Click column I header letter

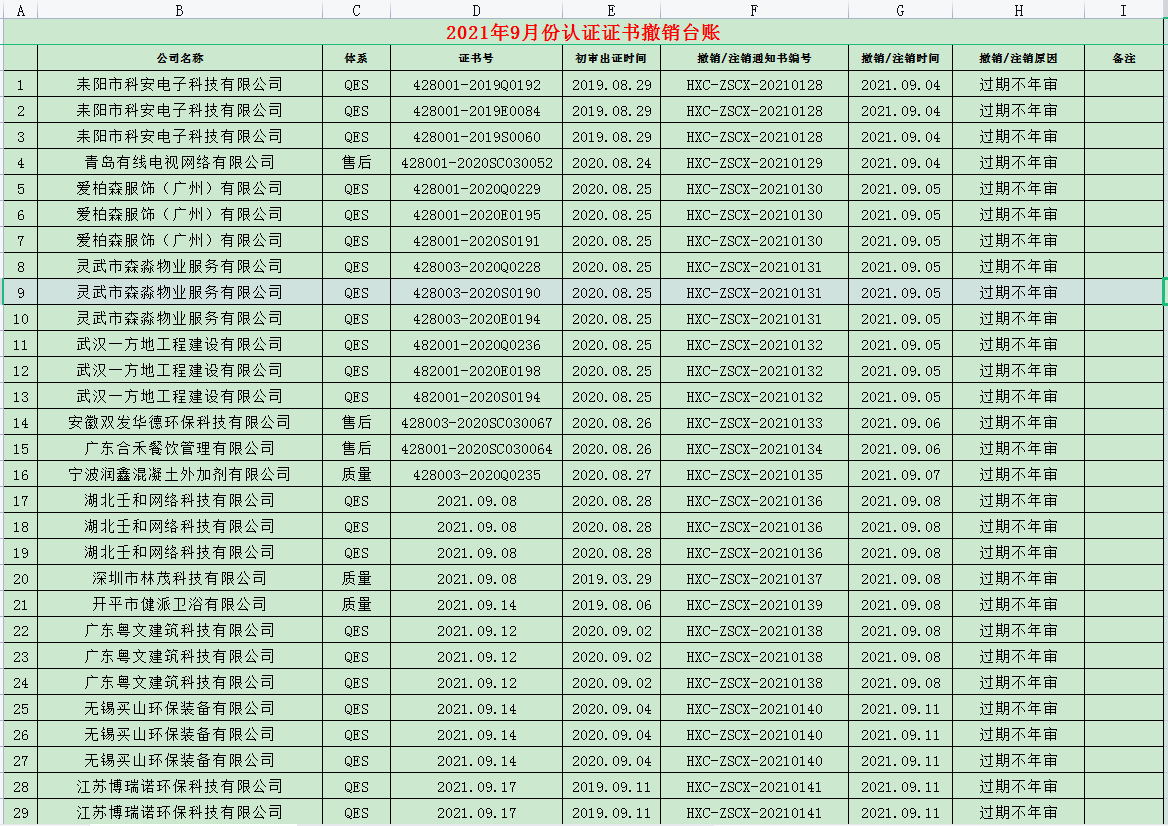(1124, 10)
